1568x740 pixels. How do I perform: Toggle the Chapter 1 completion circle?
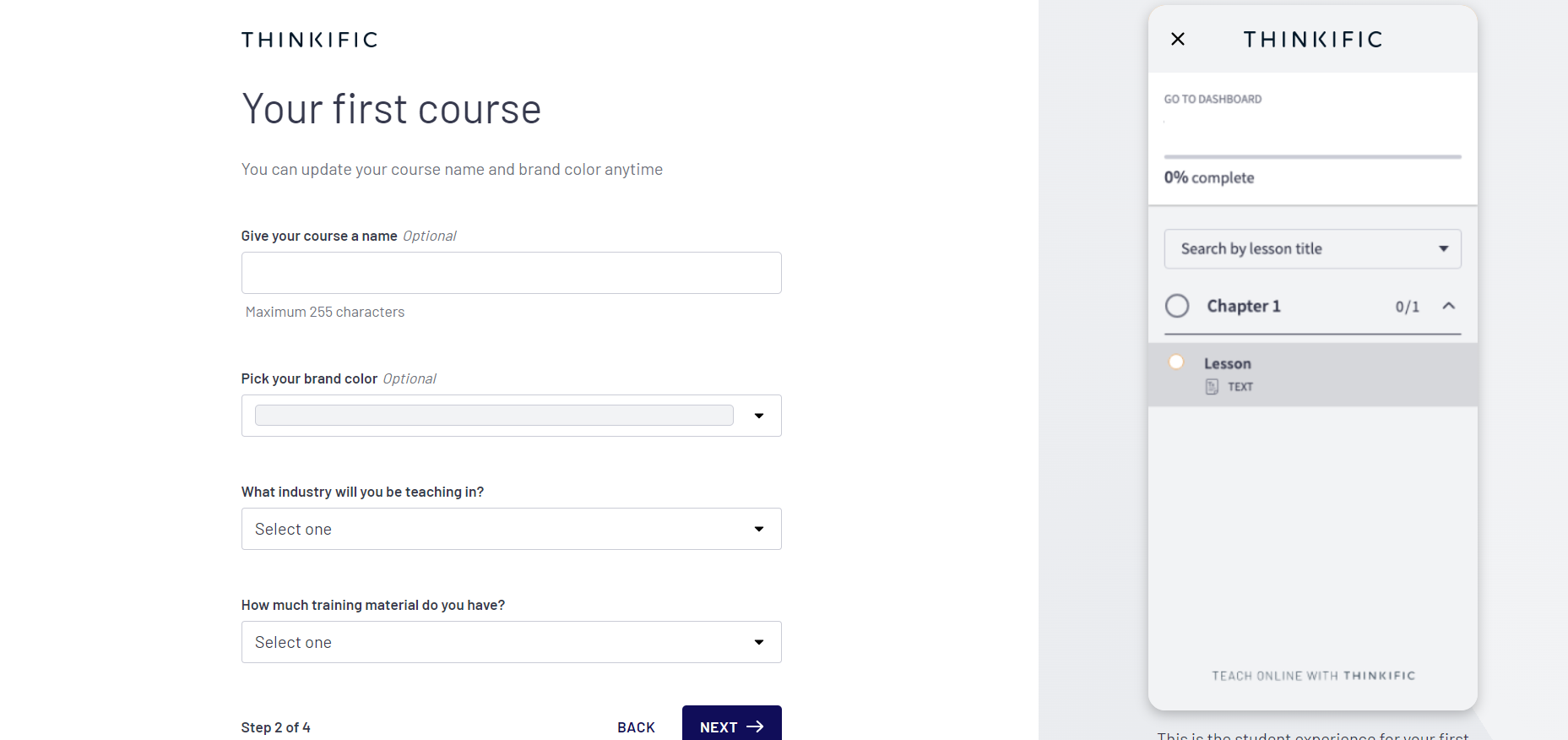click(1177, 306)
